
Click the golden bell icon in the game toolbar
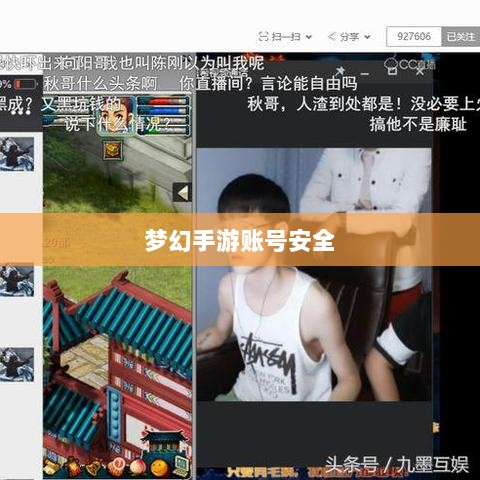point(94,467)
